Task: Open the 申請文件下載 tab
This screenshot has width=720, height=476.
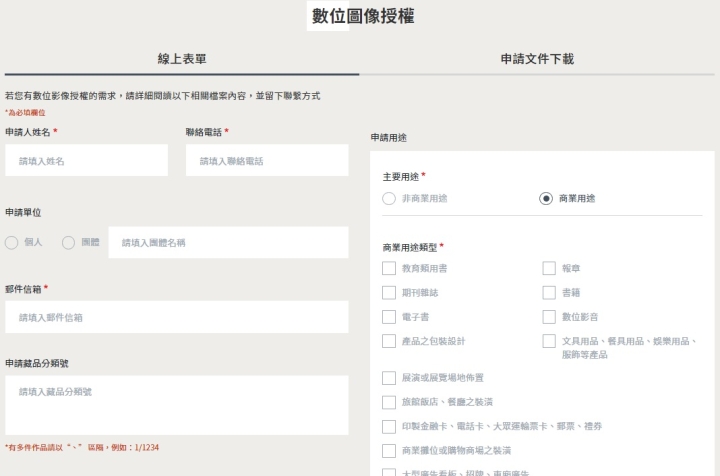Action: [537, 59]
